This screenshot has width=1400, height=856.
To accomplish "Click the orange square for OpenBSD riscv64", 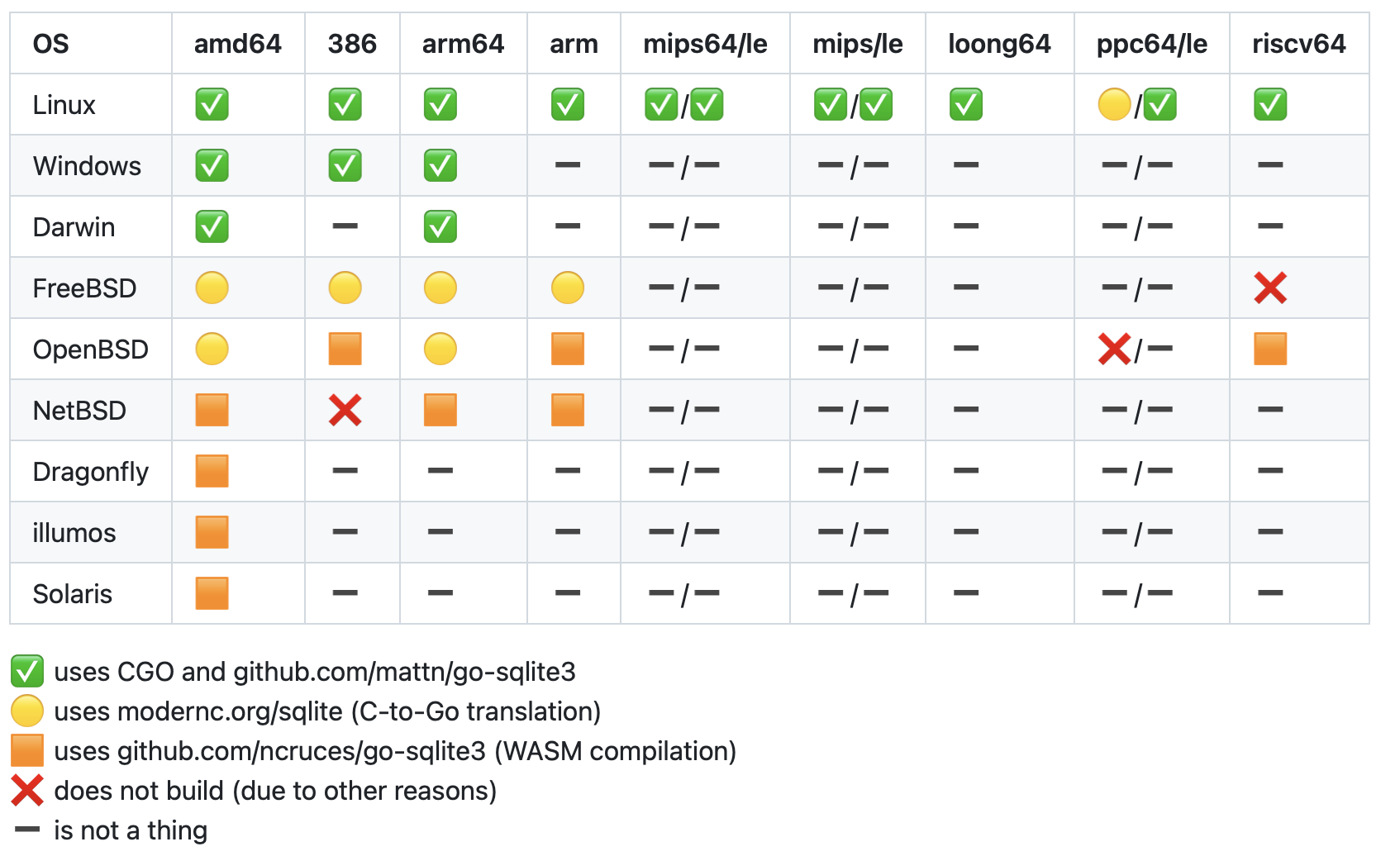I will click(1269, 350).
